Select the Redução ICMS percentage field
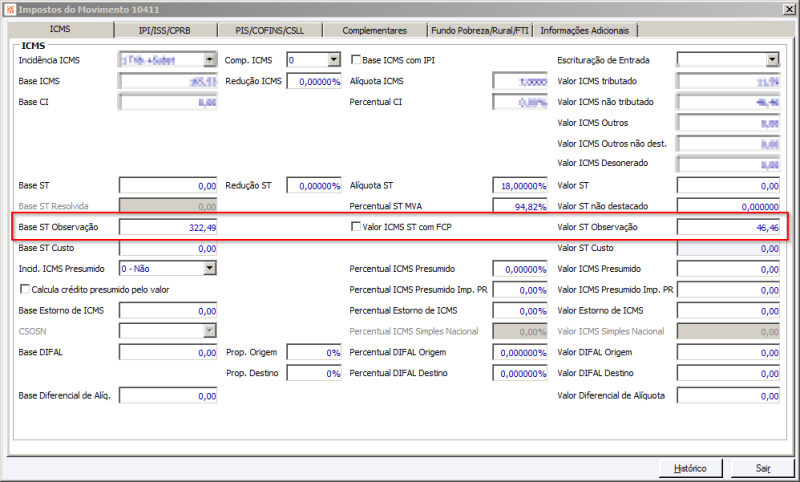The width and height of the screenshot is (800, 482). 314,81
